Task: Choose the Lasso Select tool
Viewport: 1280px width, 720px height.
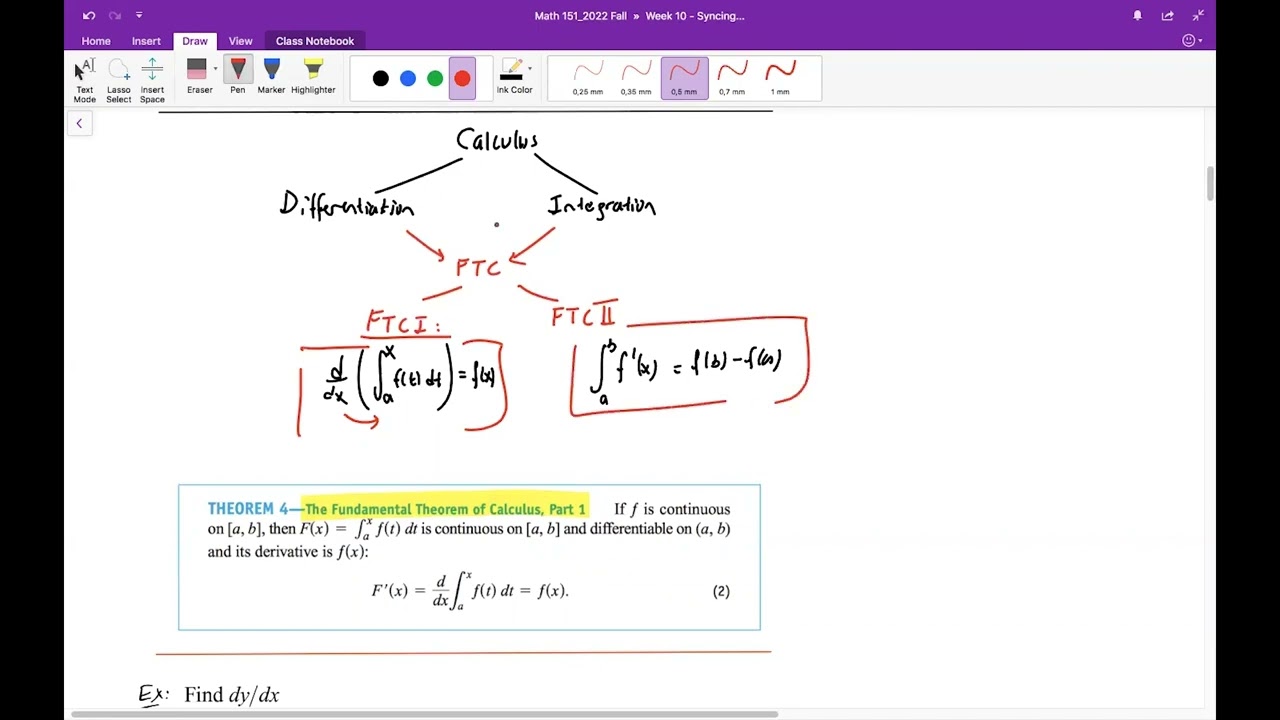Action: point(119,80)
